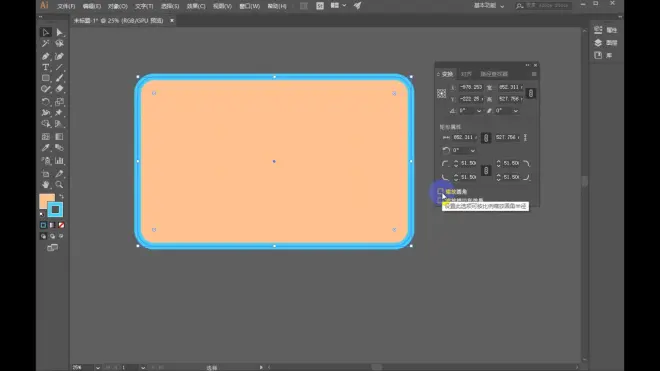Select the Artboard tool
Image resolution: width=660 pixels, height=371 pixels.
click(x=45, y=174)
